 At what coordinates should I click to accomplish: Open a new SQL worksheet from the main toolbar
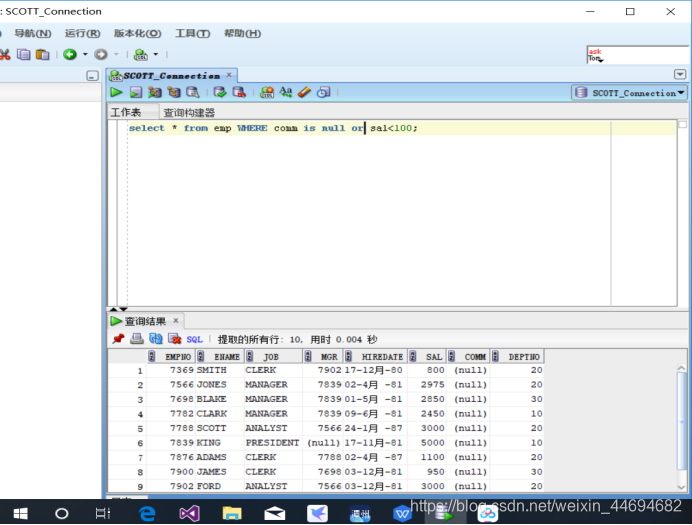[x=141, y=55]
